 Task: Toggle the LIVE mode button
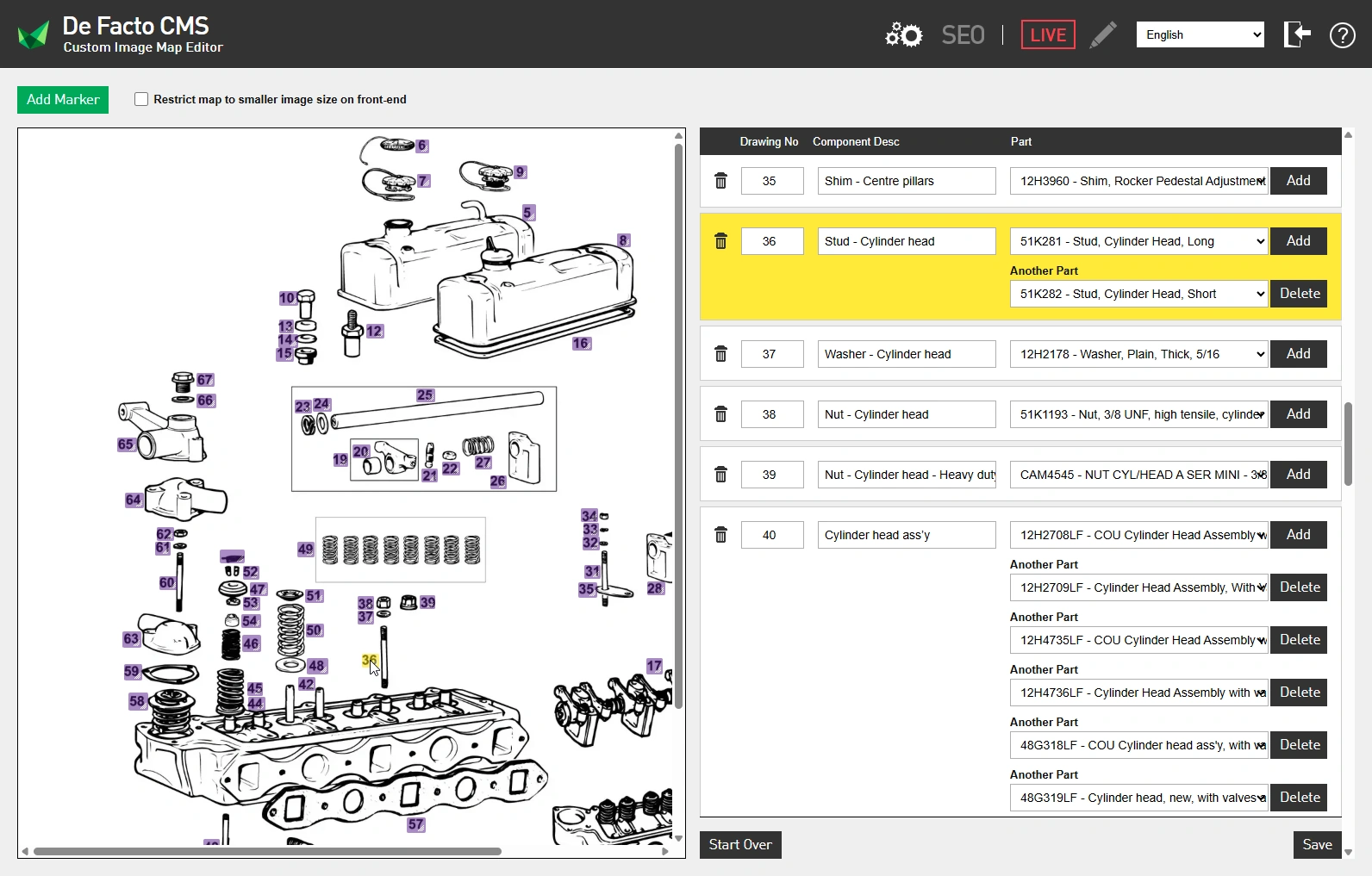[x=1048, y=34]
